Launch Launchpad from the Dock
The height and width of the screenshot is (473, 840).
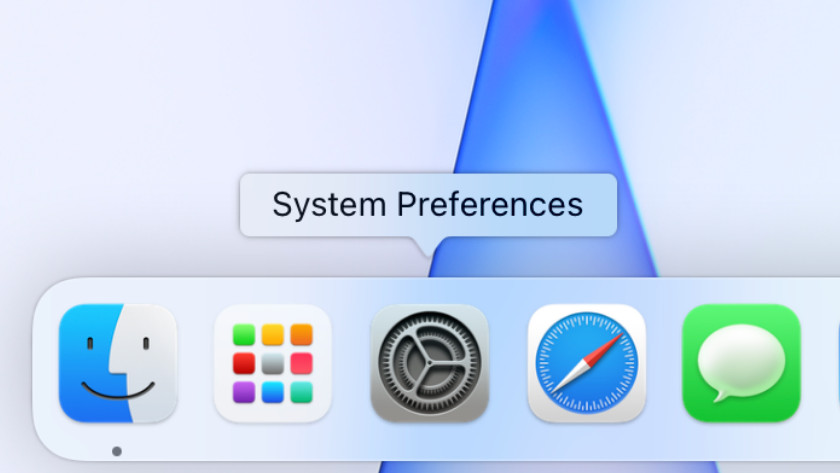point(273,363)
